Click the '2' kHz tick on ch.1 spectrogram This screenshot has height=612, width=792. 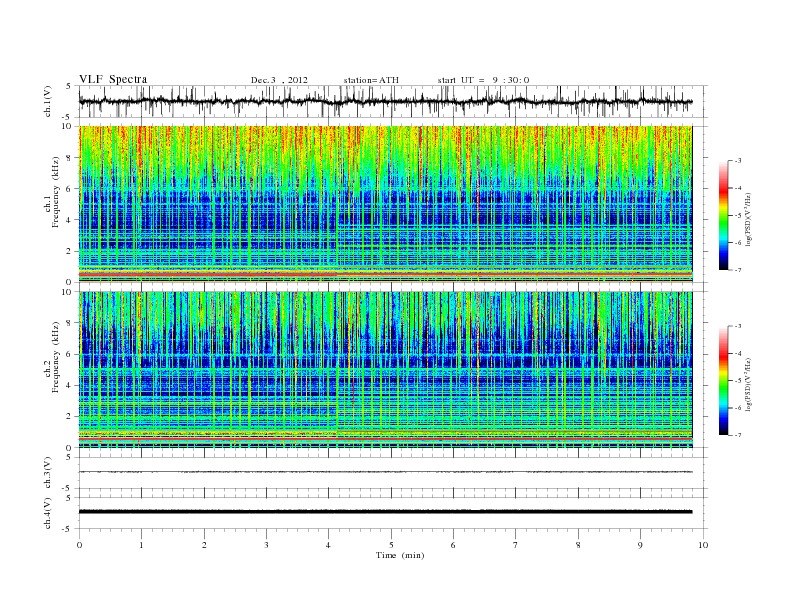[69, 251]
